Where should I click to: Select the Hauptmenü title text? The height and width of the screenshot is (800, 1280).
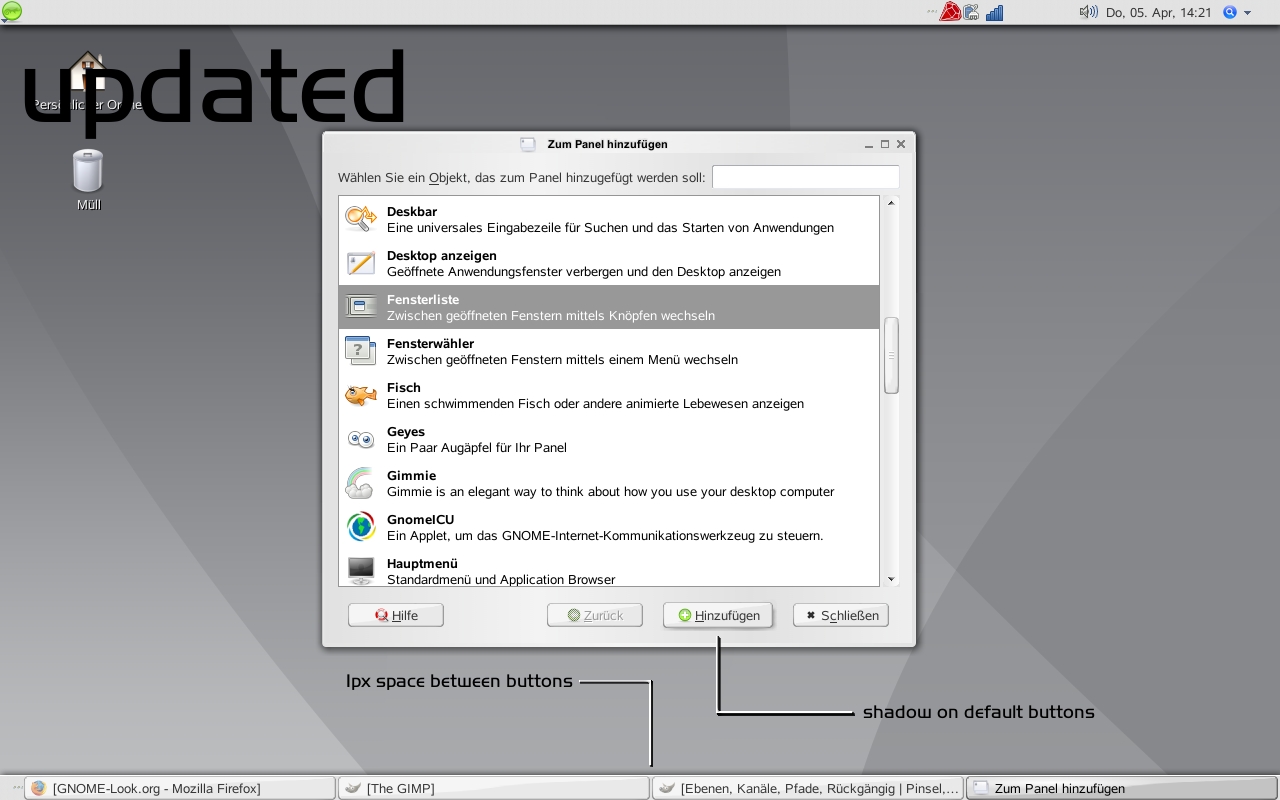coord(422,564)
